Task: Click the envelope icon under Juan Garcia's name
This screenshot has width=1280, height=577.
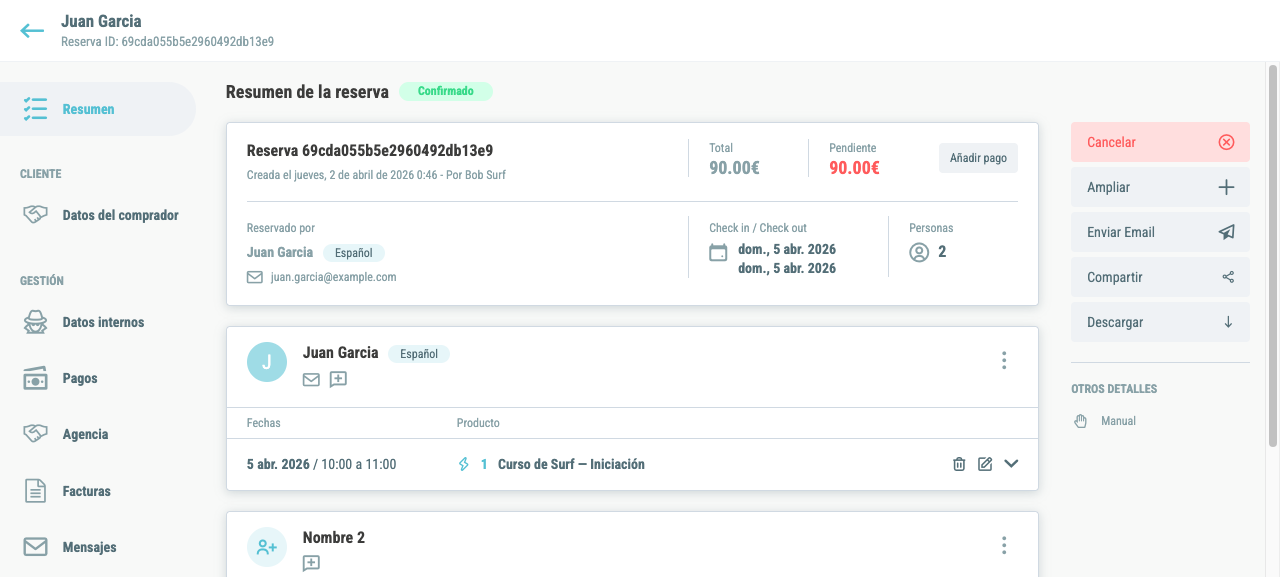Action: tap(312, 380)
